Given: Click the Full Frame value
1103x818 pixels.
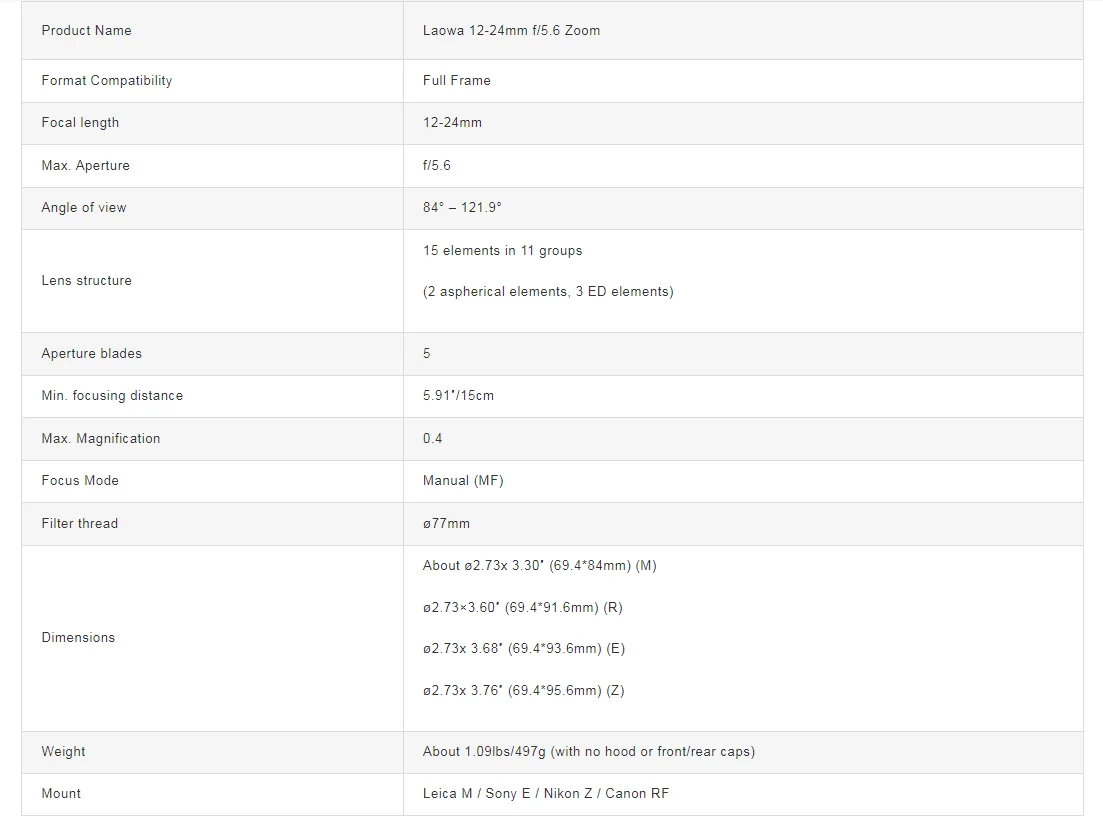Looking at the screenshot, I should 456,80.
